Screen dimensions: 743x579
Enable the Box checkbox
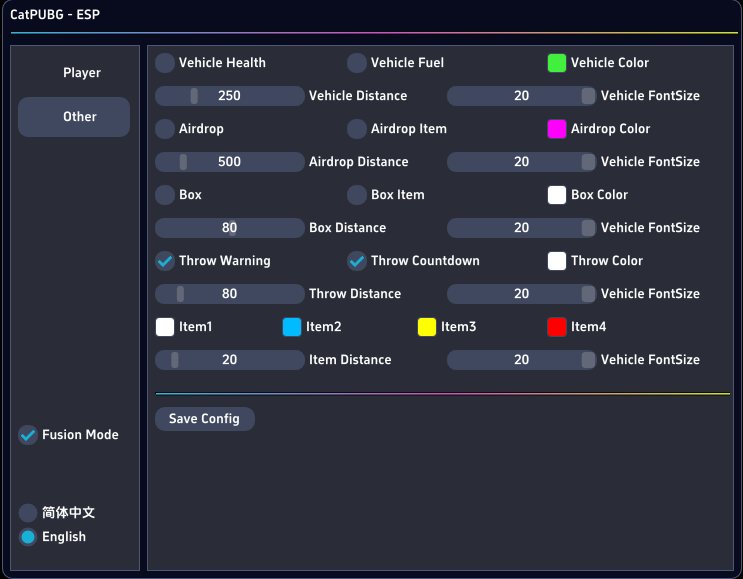pyautogui.click(x=165, y=194)
